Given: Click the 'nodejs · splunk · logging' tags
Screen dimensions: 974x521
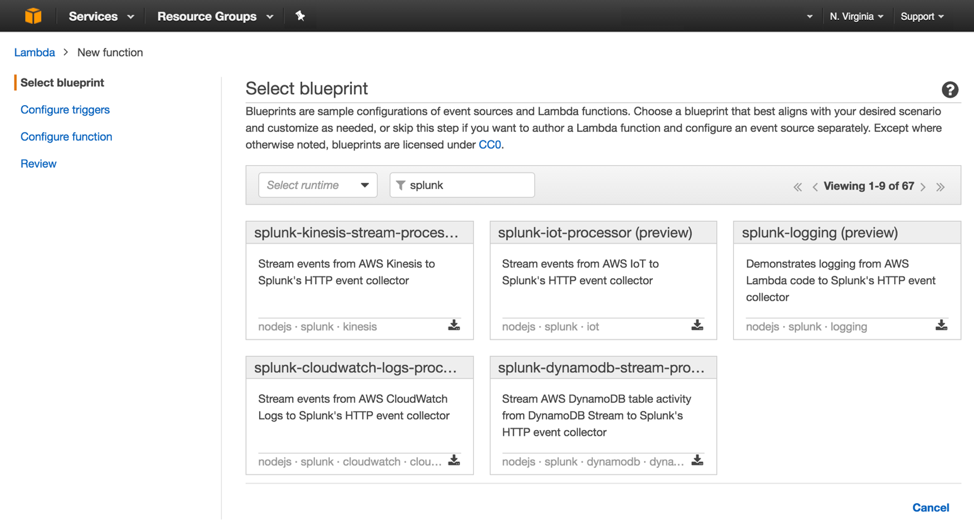Looking at the screenshot, I should [806, 327].
